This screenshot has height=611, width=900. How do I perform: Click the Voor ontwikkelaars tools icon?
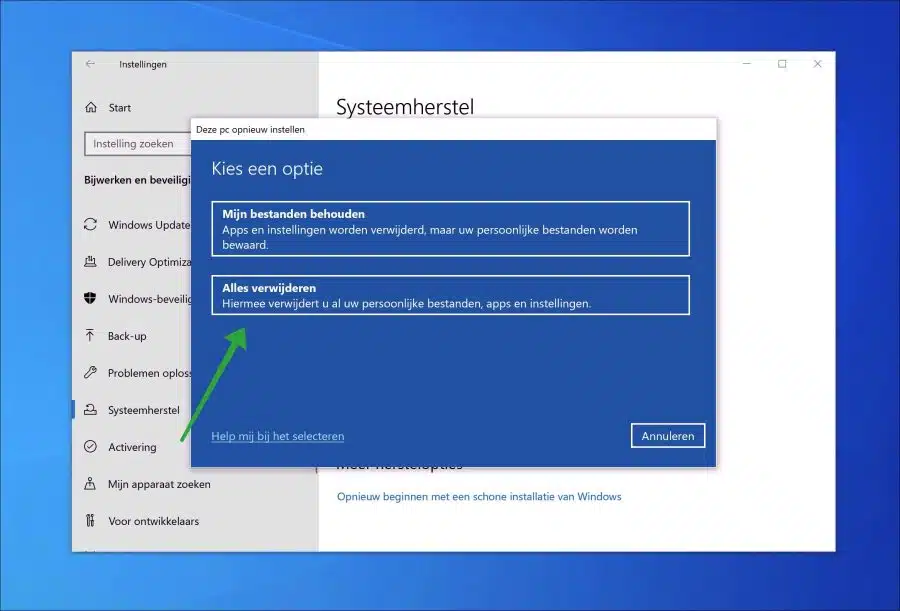(x=90, y=521)
